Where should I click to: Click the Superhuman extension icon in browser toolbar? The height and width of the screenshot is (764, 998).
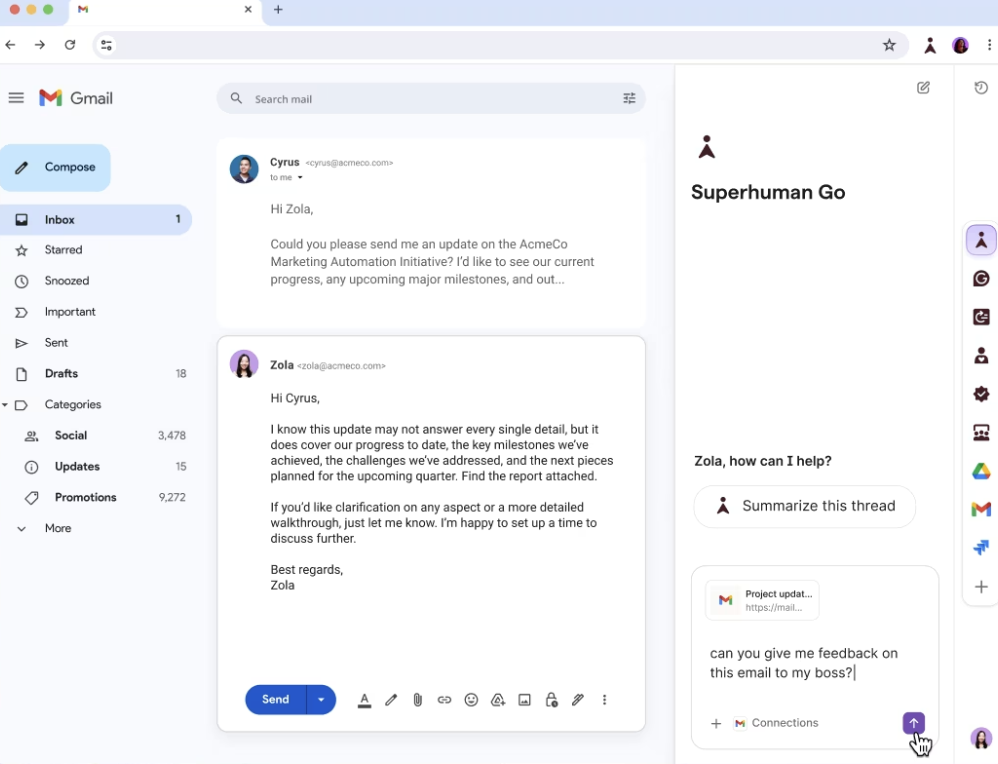click(x=930, y=45)
